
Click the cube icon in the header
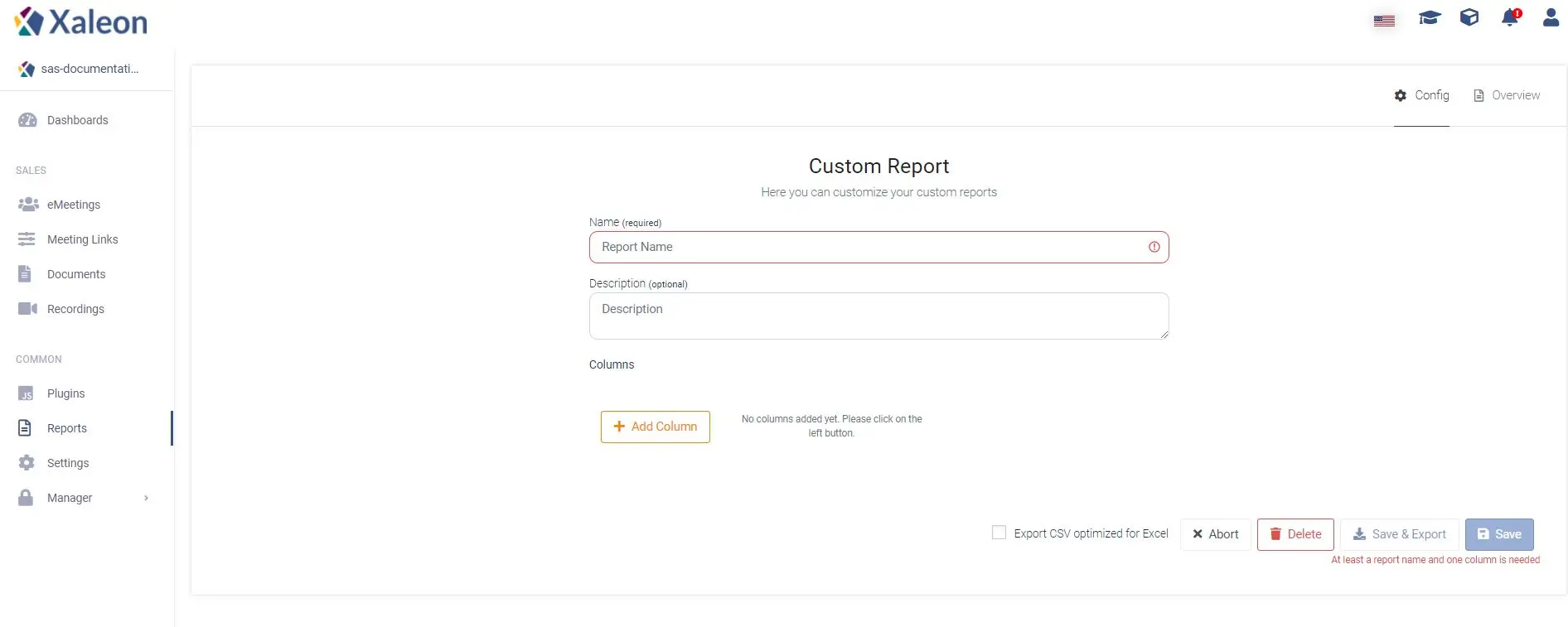pyautogui.click(x=1469, y=17)
